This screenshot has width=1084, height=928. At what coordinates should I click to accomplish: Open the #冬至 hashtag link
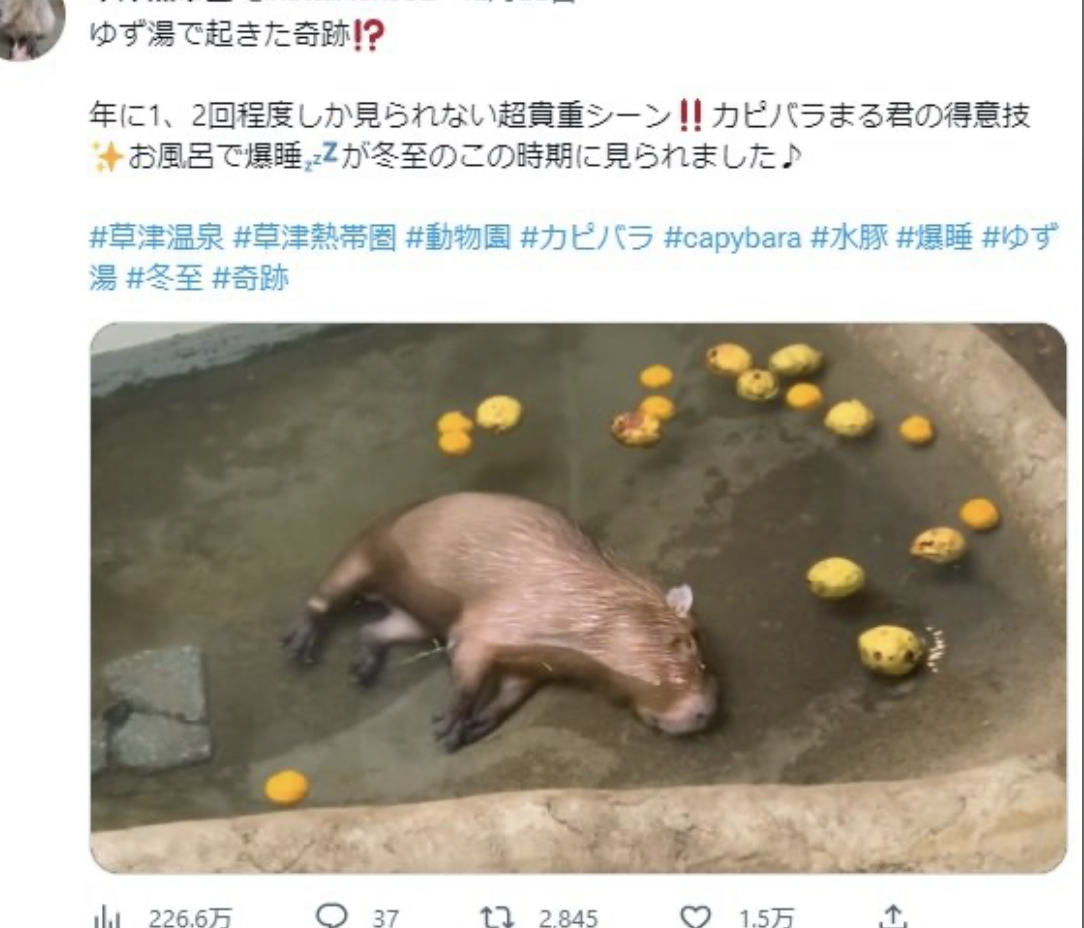[x=165, y=278]
